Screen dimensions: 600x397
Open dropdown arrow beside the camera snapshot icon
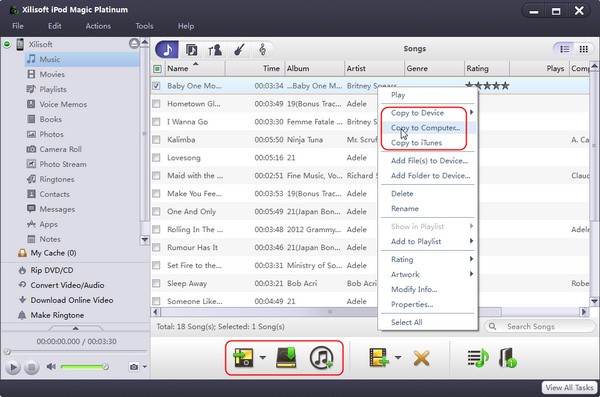click(x=145, y=366)
